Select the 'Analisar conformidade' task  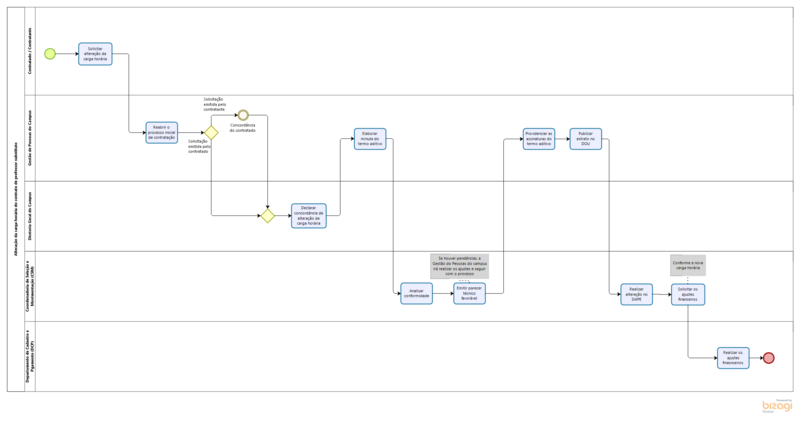[x=416, y=294]
